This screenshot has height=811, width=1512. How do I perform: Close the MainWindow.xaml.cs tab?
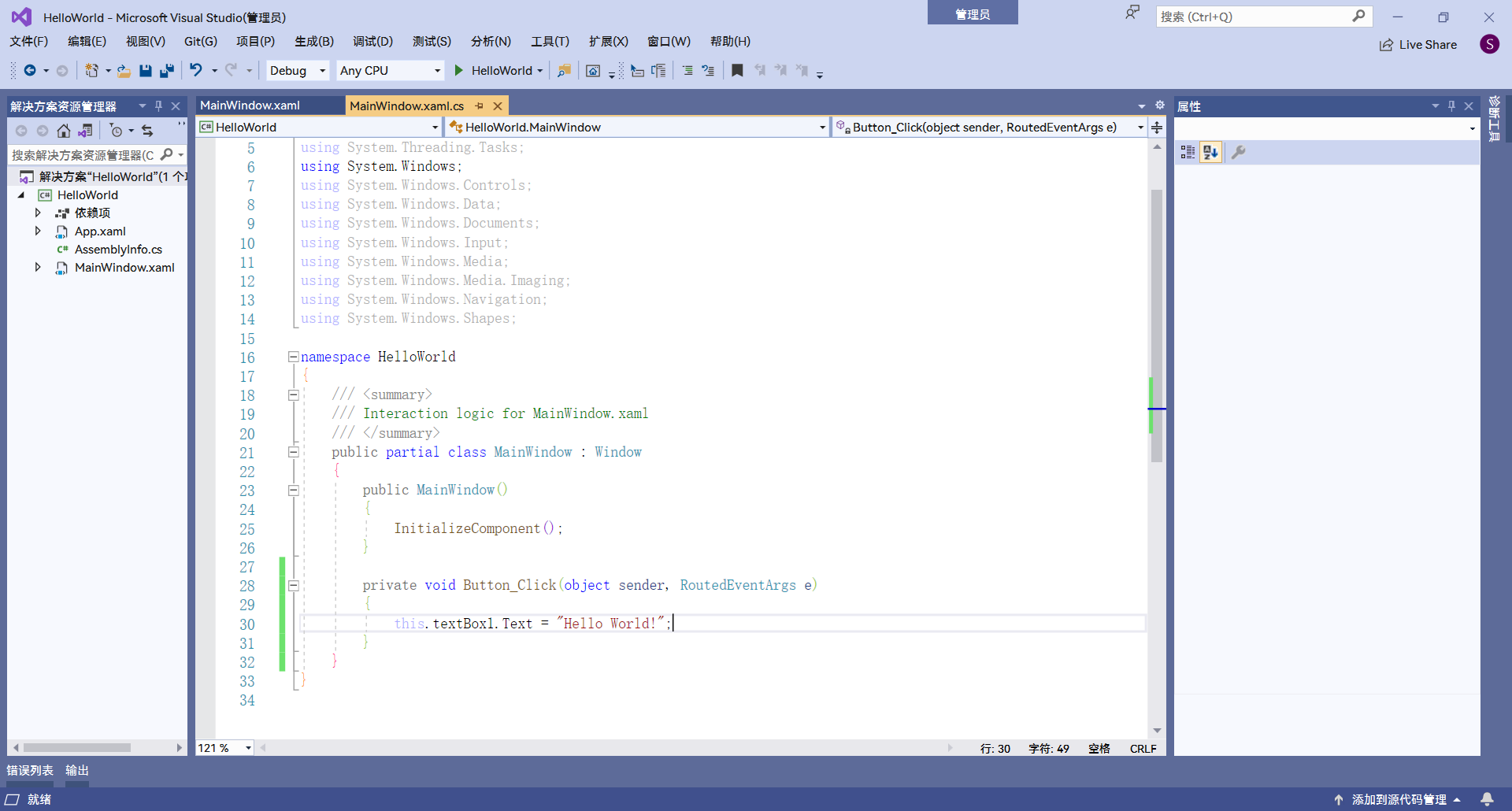(498, 106)
